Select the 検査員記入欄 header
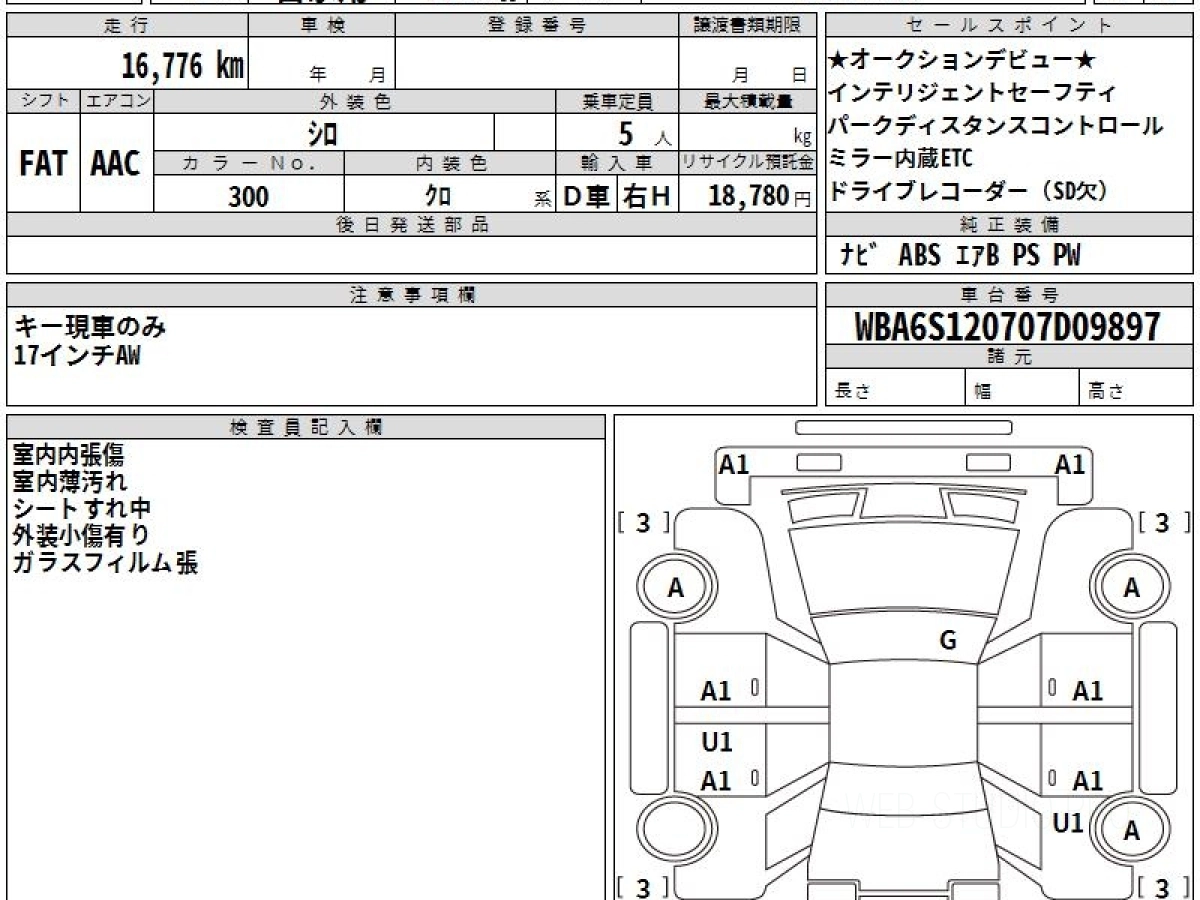The height and width of the screenshot is (900, 1200). pyautogui.click(x=306, y=427)
